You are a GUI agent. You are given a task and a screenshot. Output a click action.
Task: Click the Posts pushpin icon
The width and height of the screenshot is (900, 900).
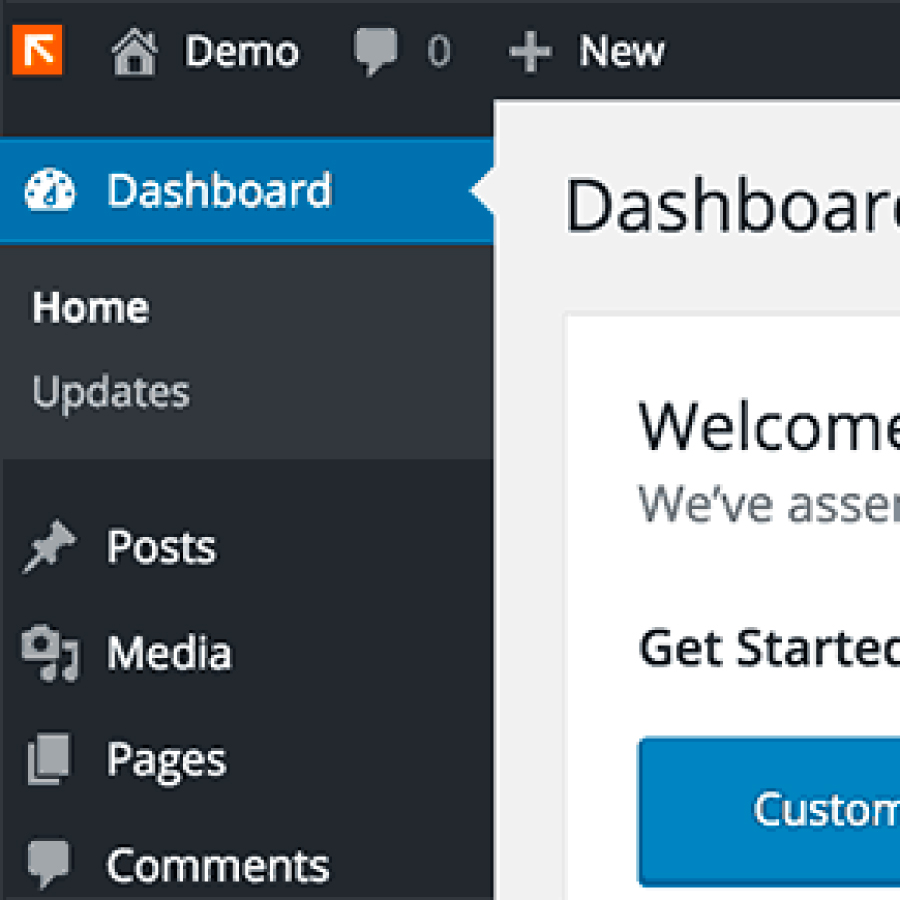(x=49, y=546)
